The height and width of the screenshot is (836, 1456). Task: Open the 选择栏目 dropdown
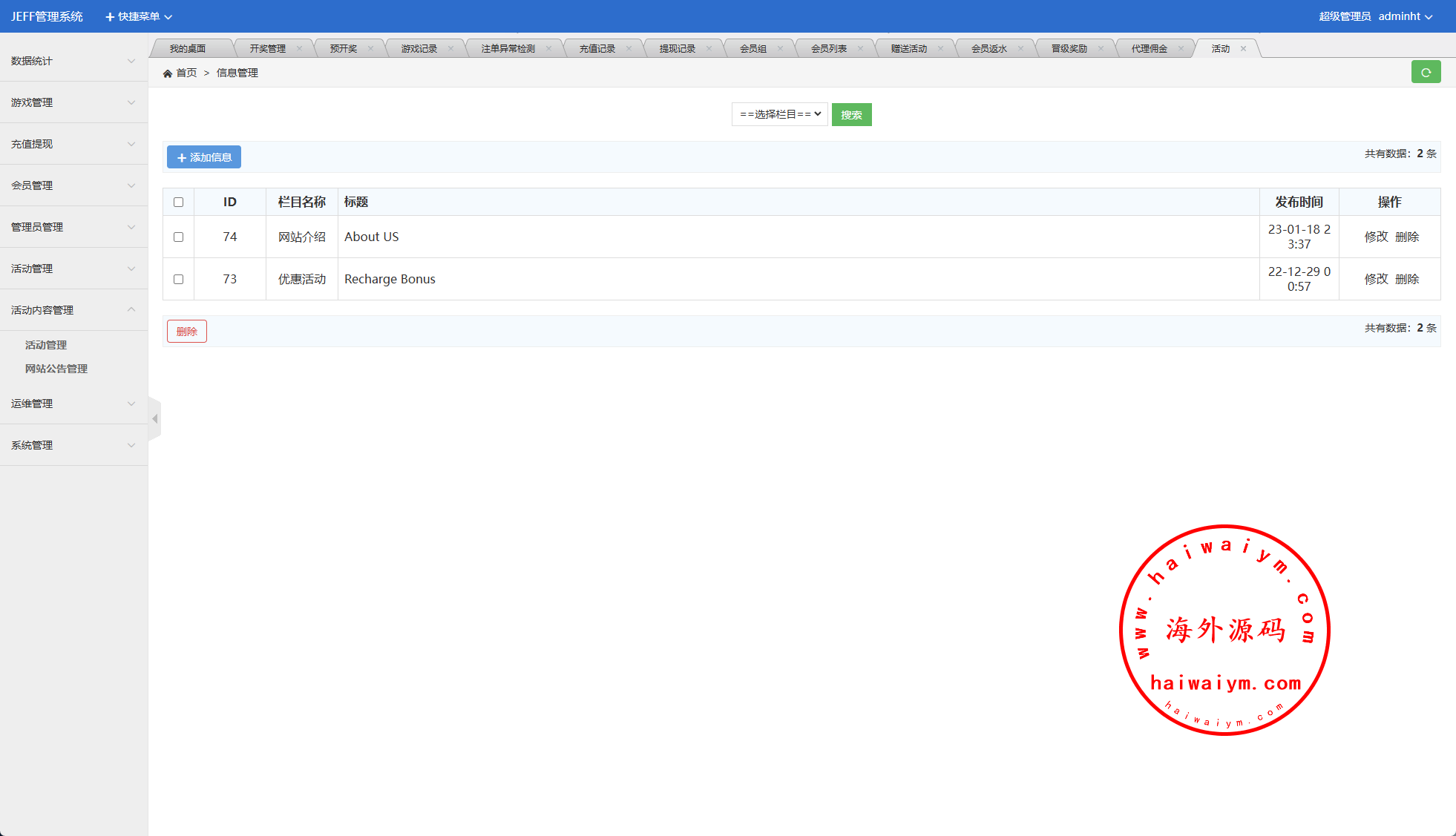[x=779, y=114]
